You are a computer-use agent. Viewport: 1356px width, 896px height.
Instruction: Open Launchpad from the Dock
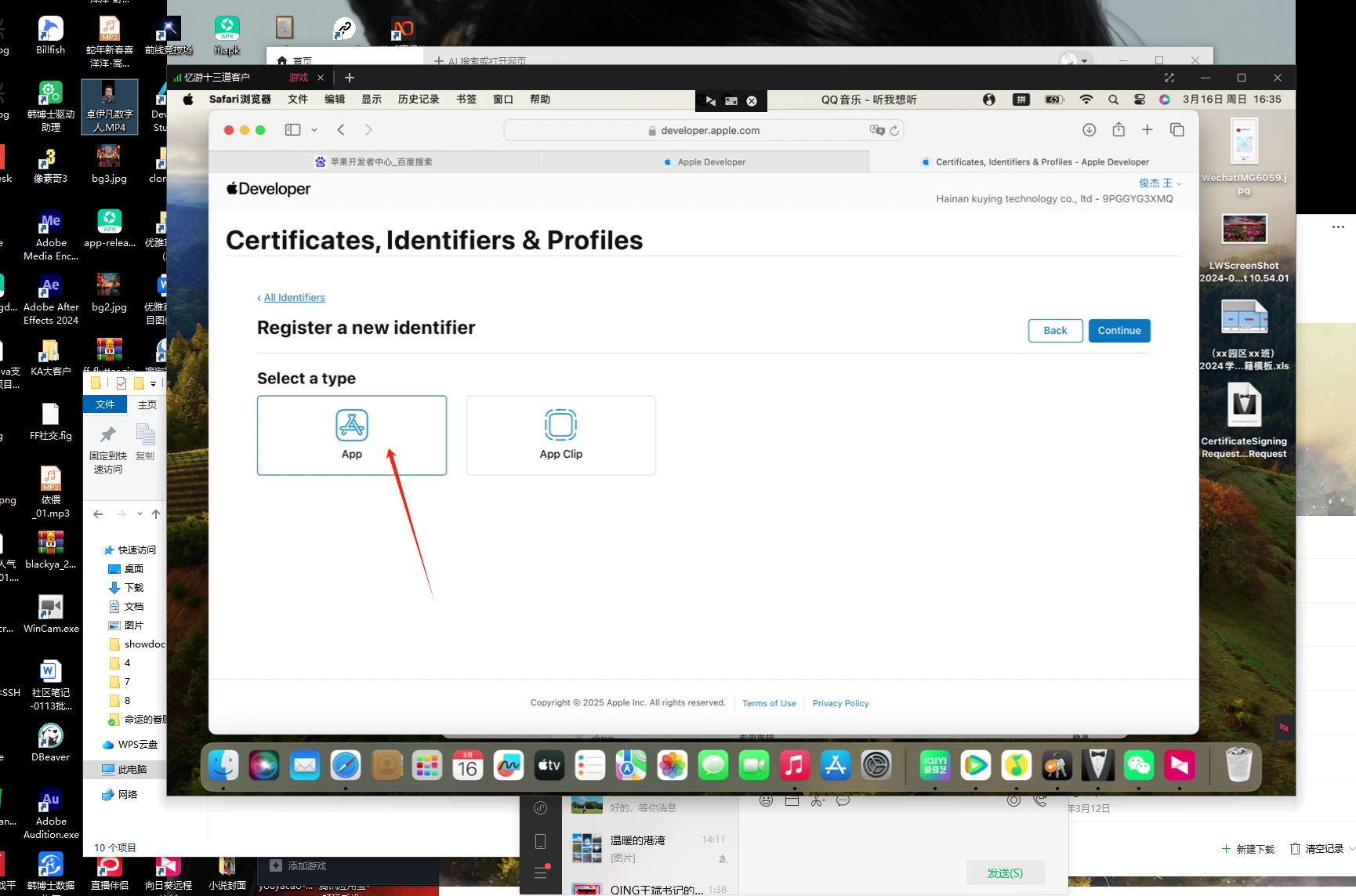pos(427,765)
